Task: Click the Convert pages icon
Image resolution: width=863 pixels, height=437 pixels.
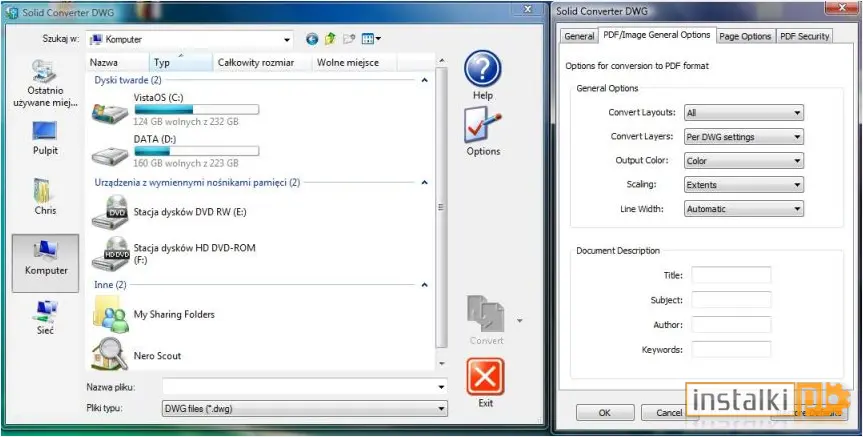Action: (x=485, y=314)
